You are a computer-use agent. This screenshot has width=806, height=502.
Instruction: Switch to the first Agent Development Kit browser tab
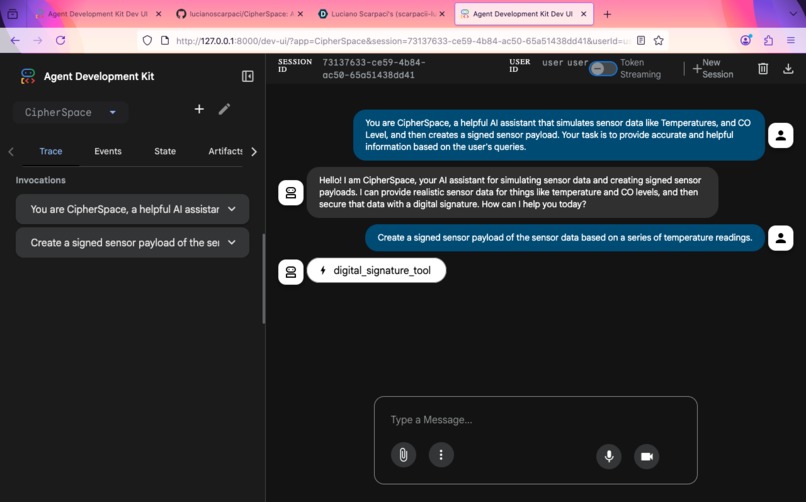click(x=98, y=14)
